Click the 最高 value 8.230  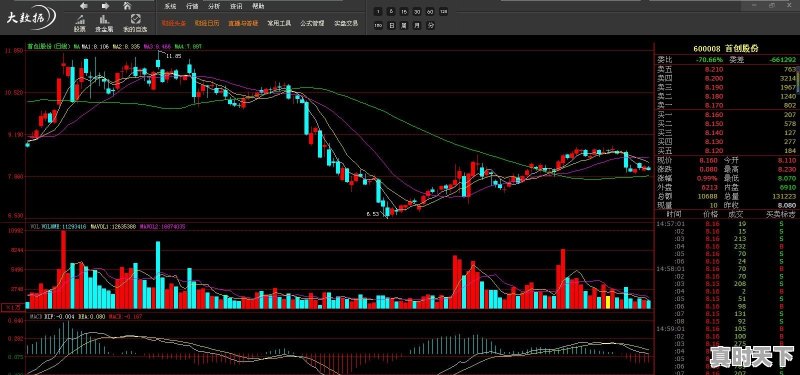[x=787, y=169]
